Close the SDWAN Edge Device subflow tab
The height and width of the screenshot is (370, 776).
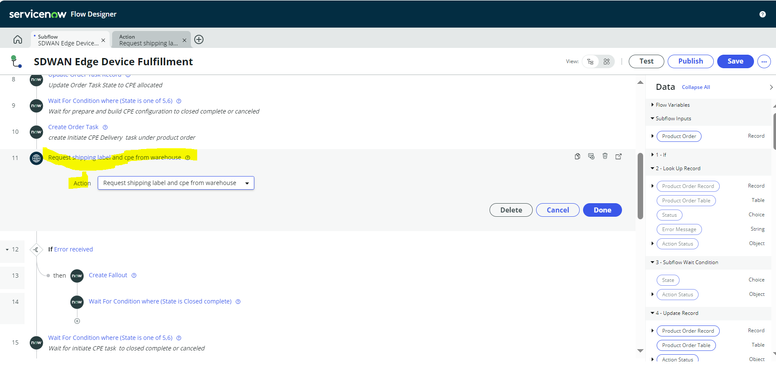103,40
